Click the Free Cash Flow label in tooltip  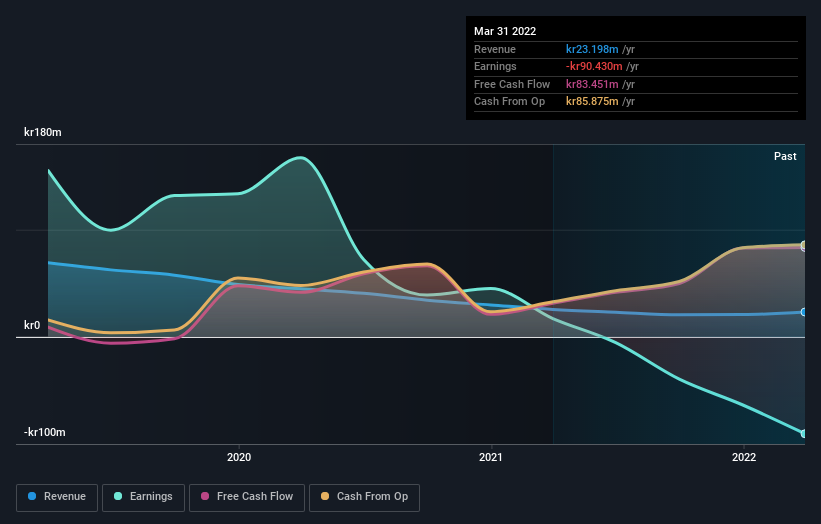point(512,84)
